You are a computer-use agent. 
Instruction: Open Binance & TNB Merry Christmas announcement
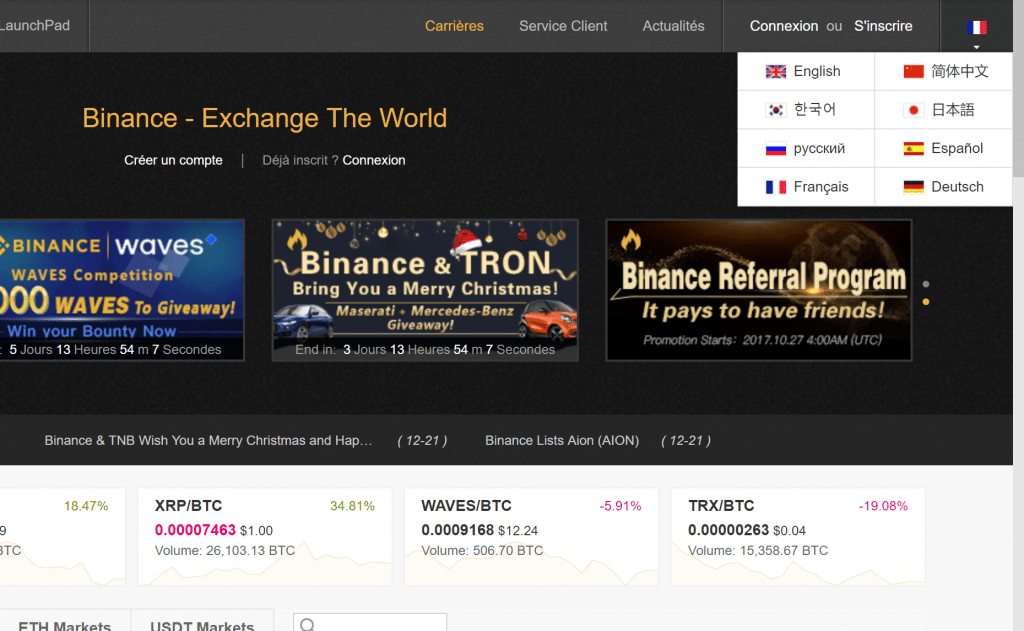pos(208,440)
